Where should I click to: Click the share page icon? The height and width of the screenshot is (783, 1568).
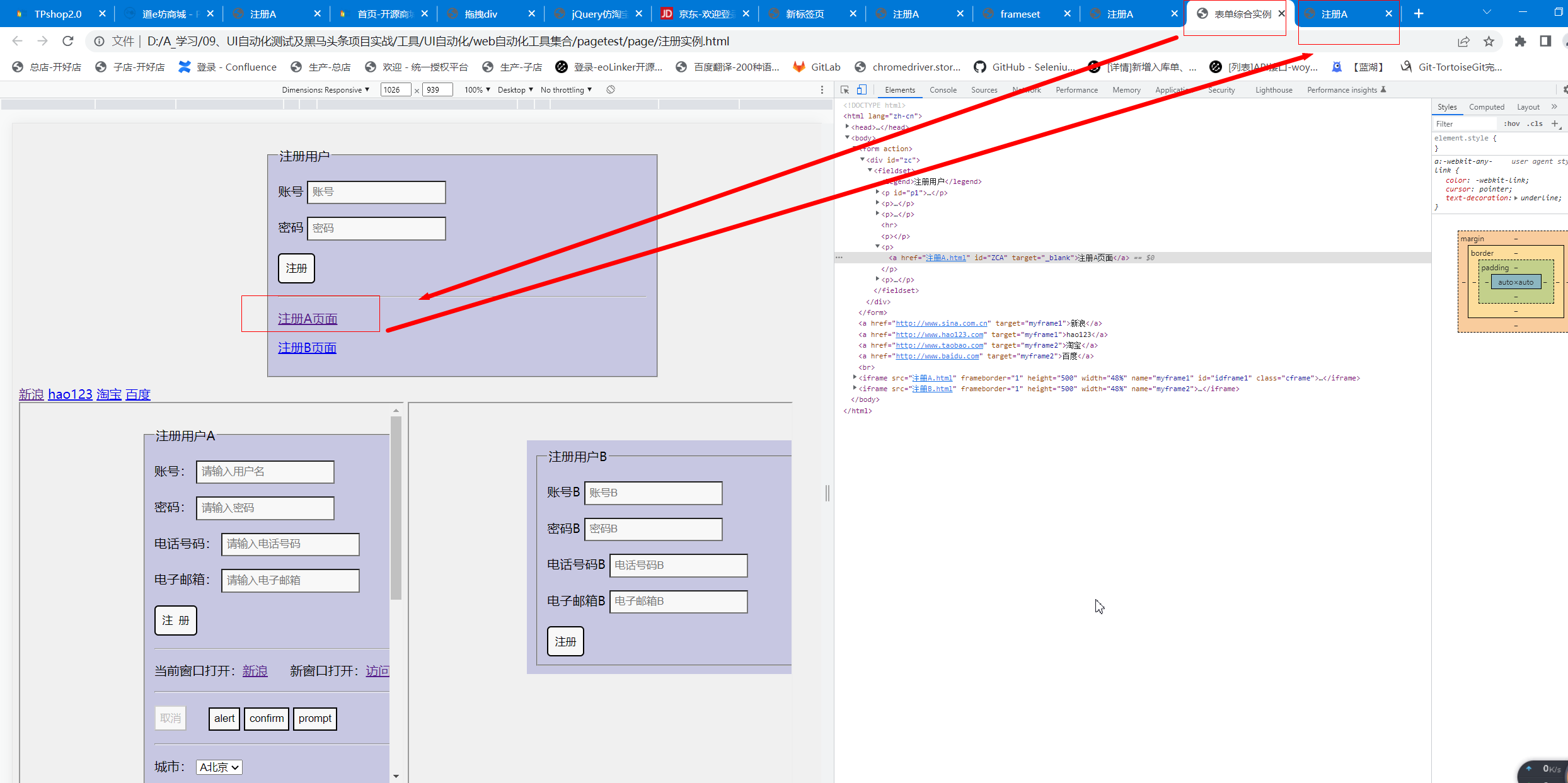tap(1463, 42)
